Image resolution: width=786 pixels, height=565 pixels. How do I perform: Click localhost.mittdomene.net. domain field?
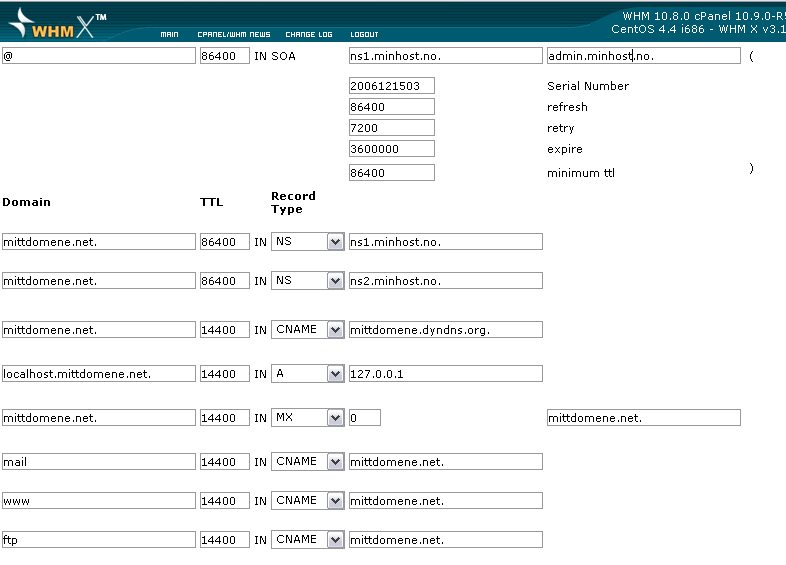point(99,374)
